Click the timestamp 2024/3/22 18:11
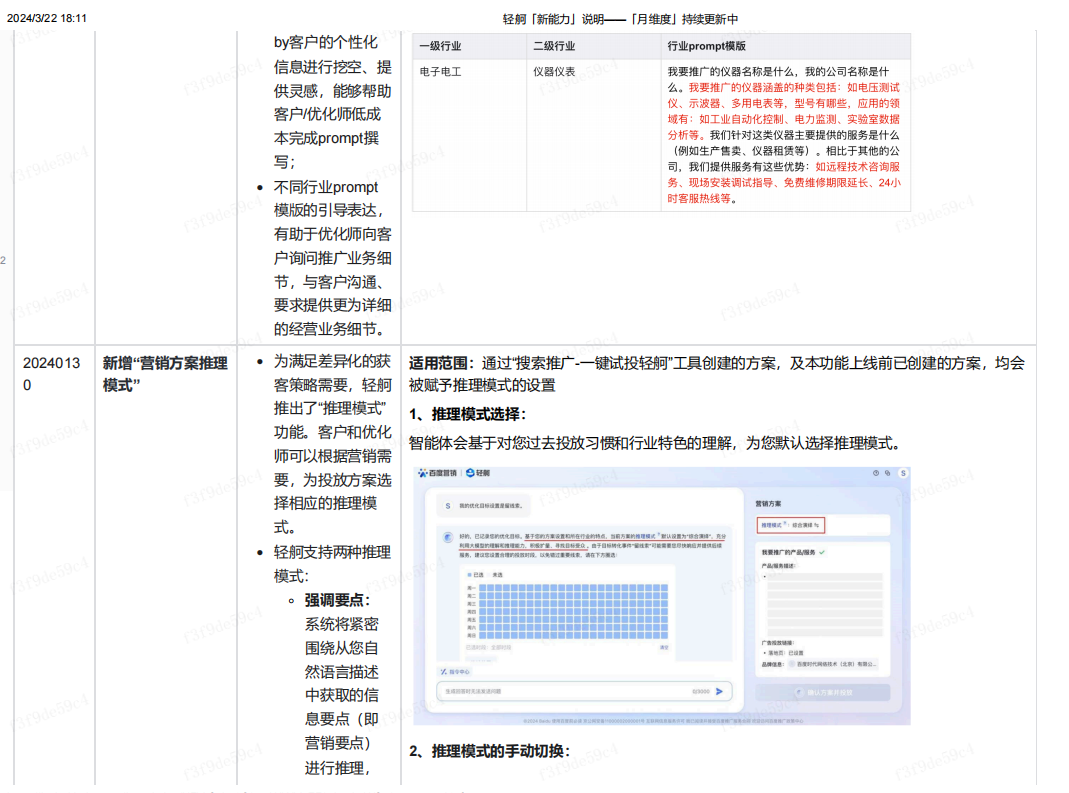The height and width of the screenshot is (793, 1069). pyautogui.click(x=47, y=18)
